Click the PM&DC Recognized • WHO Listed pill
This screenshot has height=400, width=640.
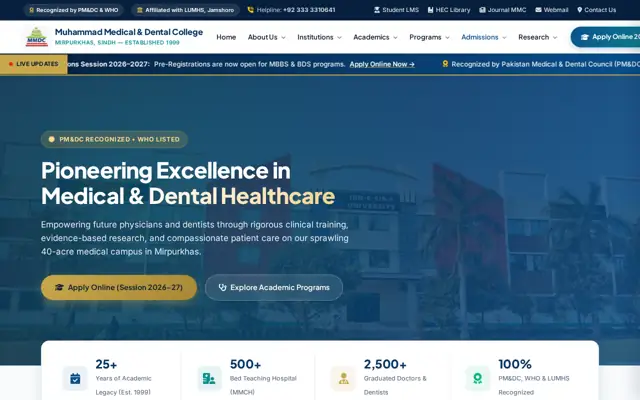click(x=114, y=139)
